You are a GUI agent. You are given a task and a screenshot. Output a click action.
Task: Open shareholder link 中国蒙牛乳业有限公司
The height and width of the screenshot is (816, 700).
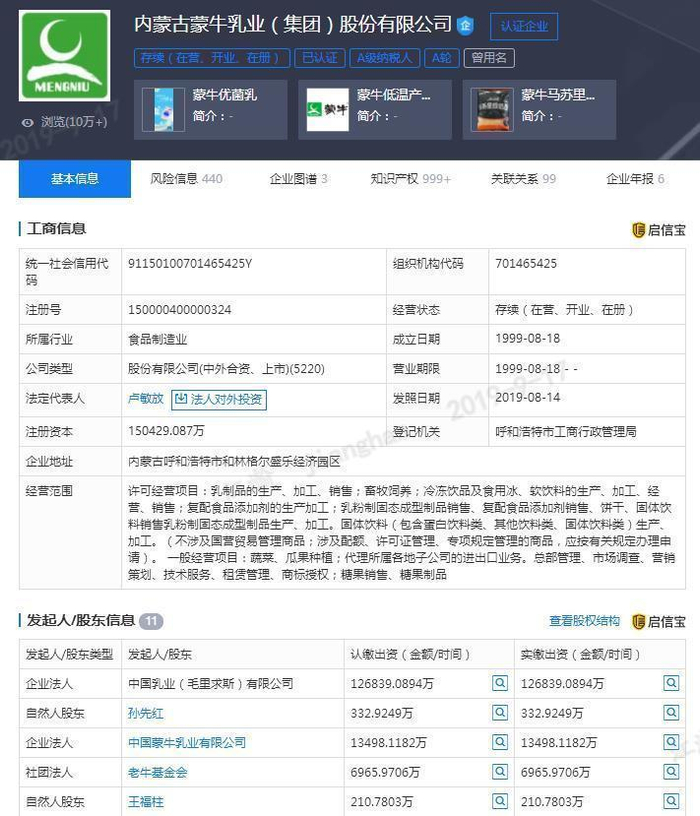(187, 743)
